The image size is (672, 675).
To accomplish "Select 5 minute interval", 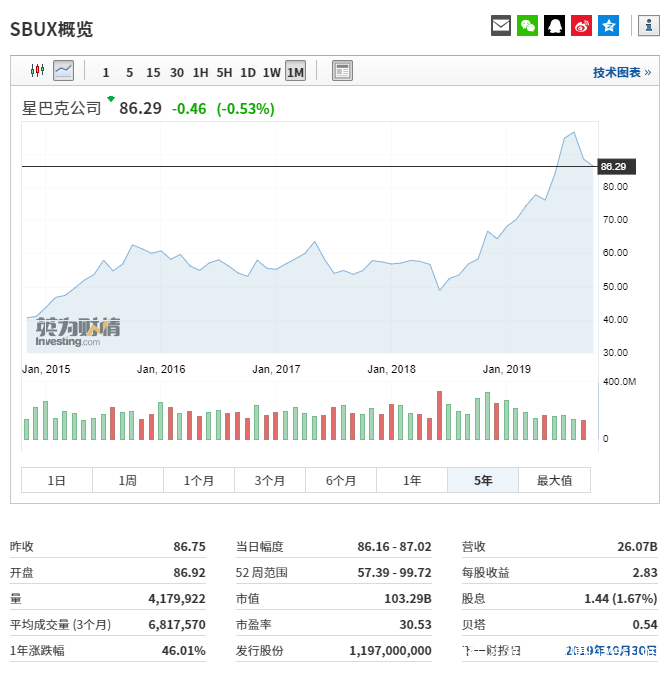I will 130,72.
